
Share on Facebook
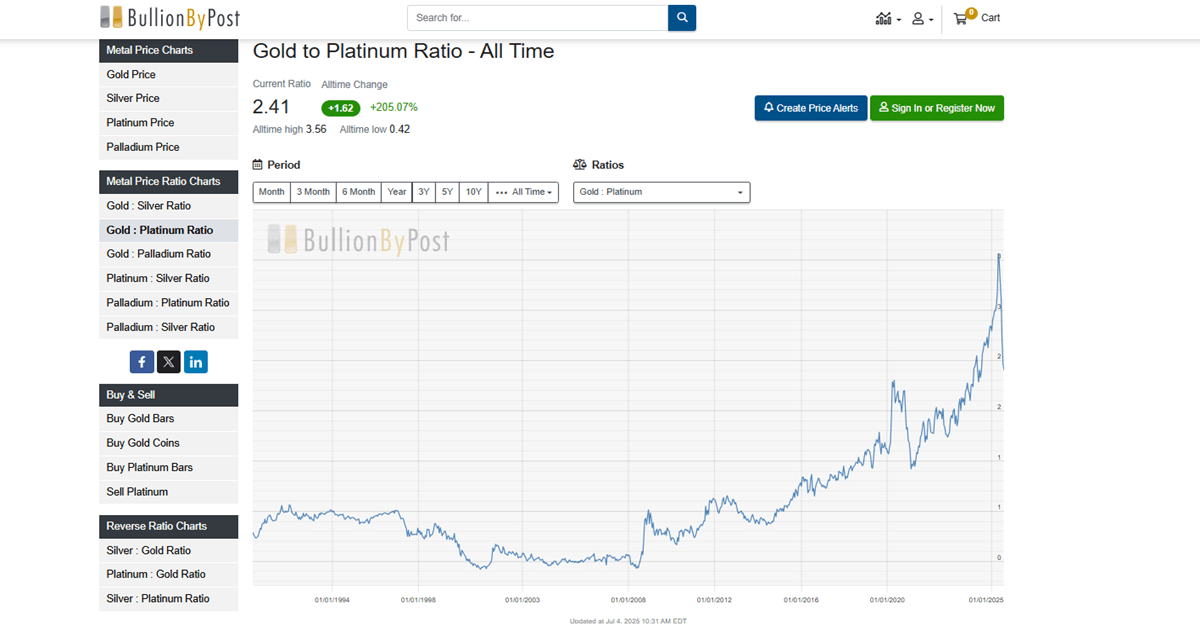(141, 362)
